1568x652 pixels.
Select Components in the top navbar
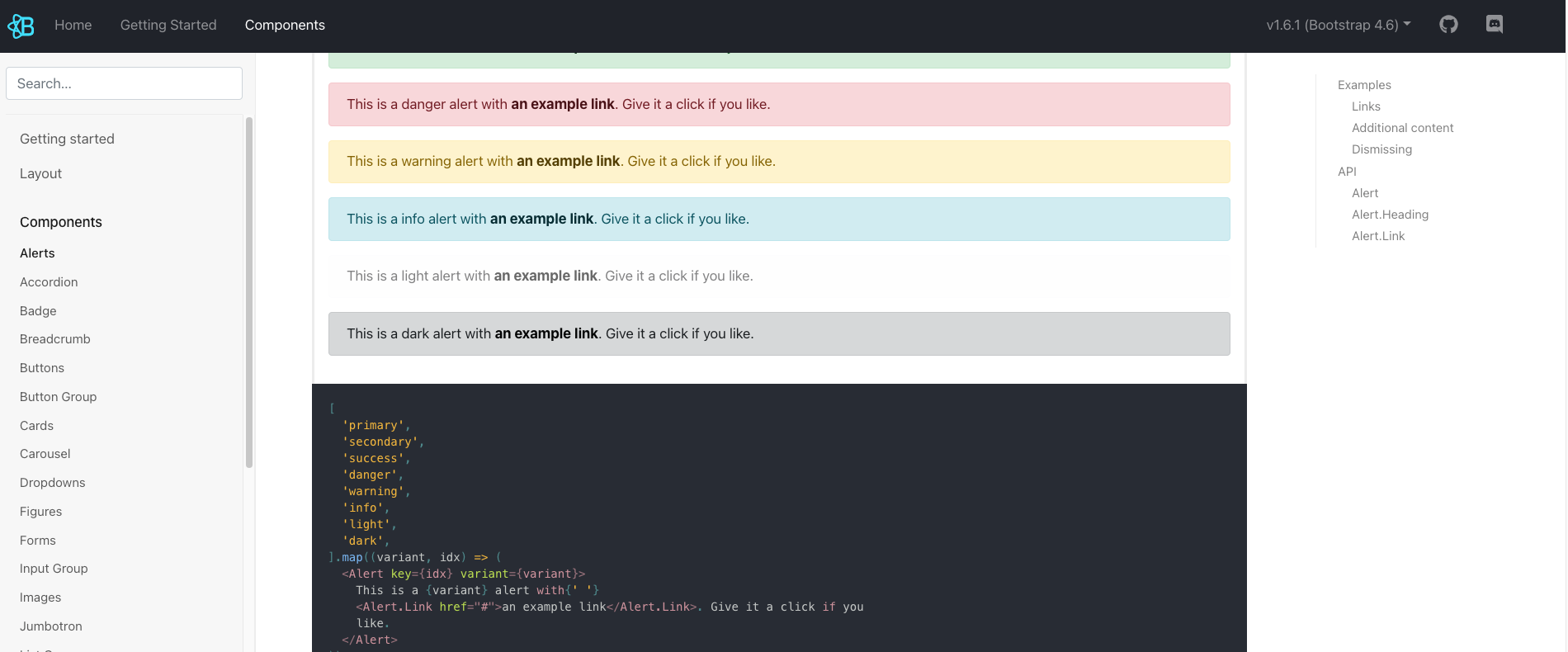point(285,25)
